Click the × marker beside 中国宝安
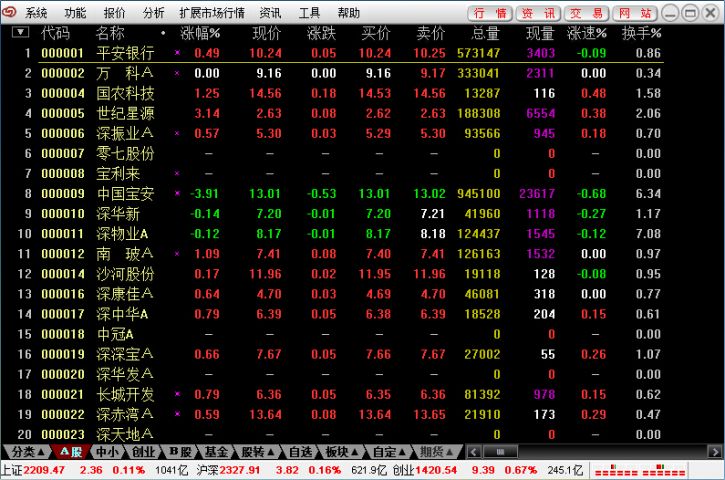Screen dimensions: 725x480 [178, 193]
